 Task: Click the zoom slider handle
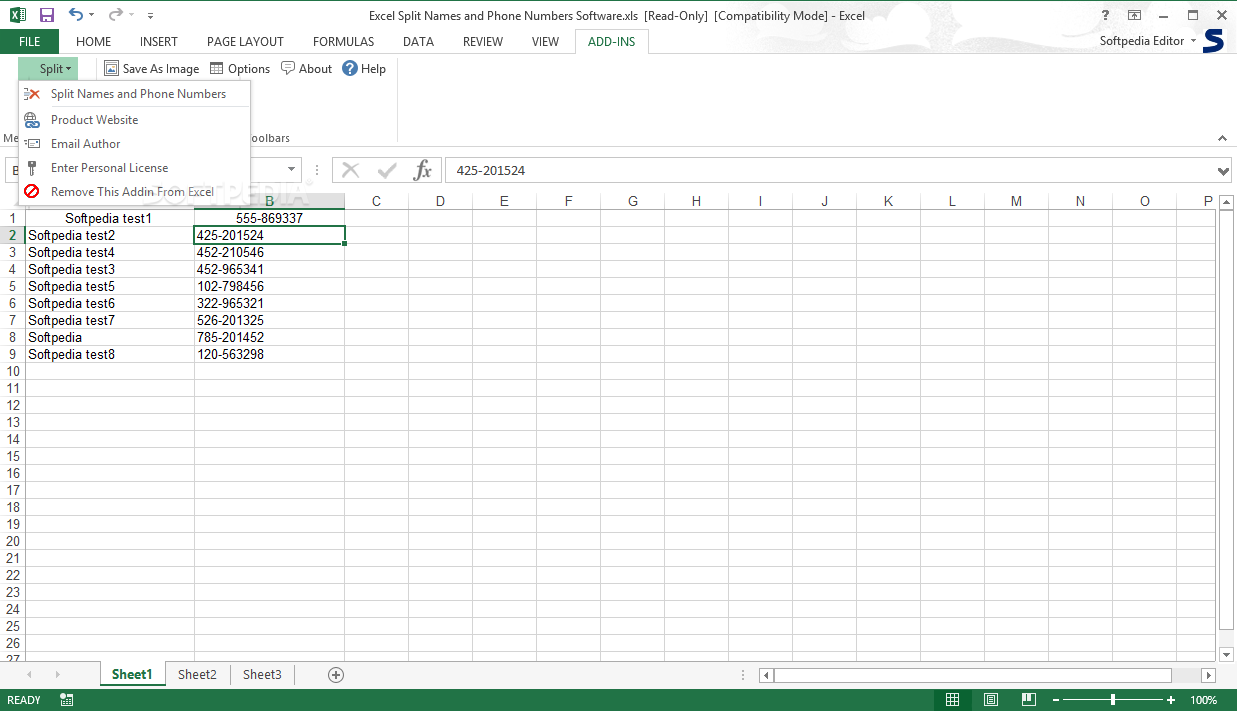[x=1113, y=700]
